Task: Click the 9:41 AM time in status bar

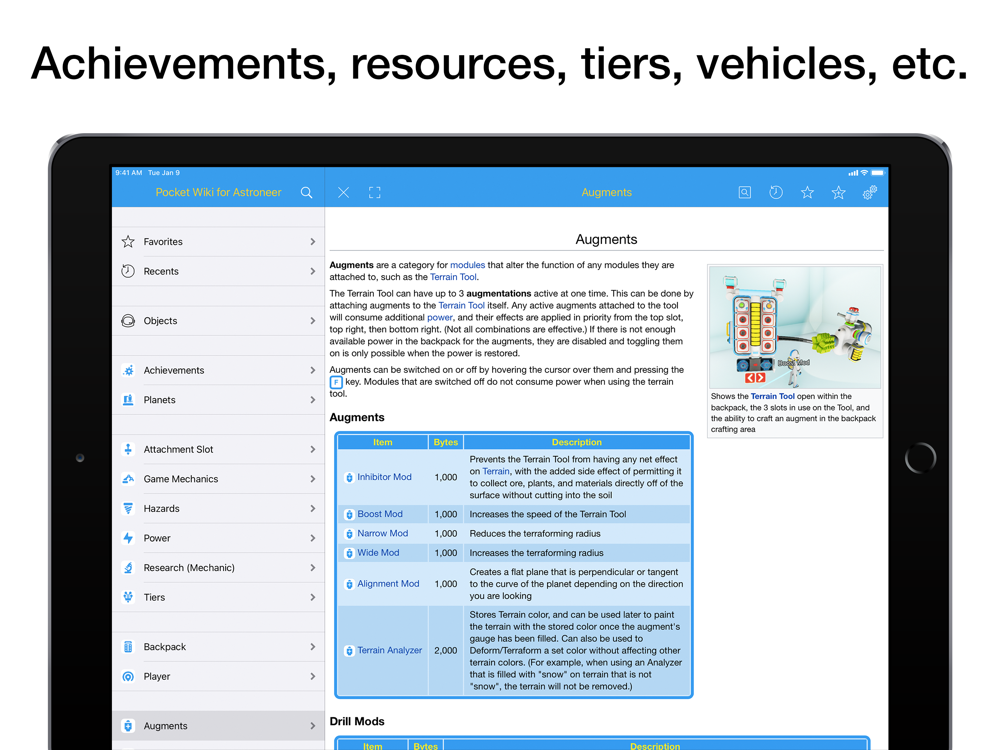Action: click(129, 173)
